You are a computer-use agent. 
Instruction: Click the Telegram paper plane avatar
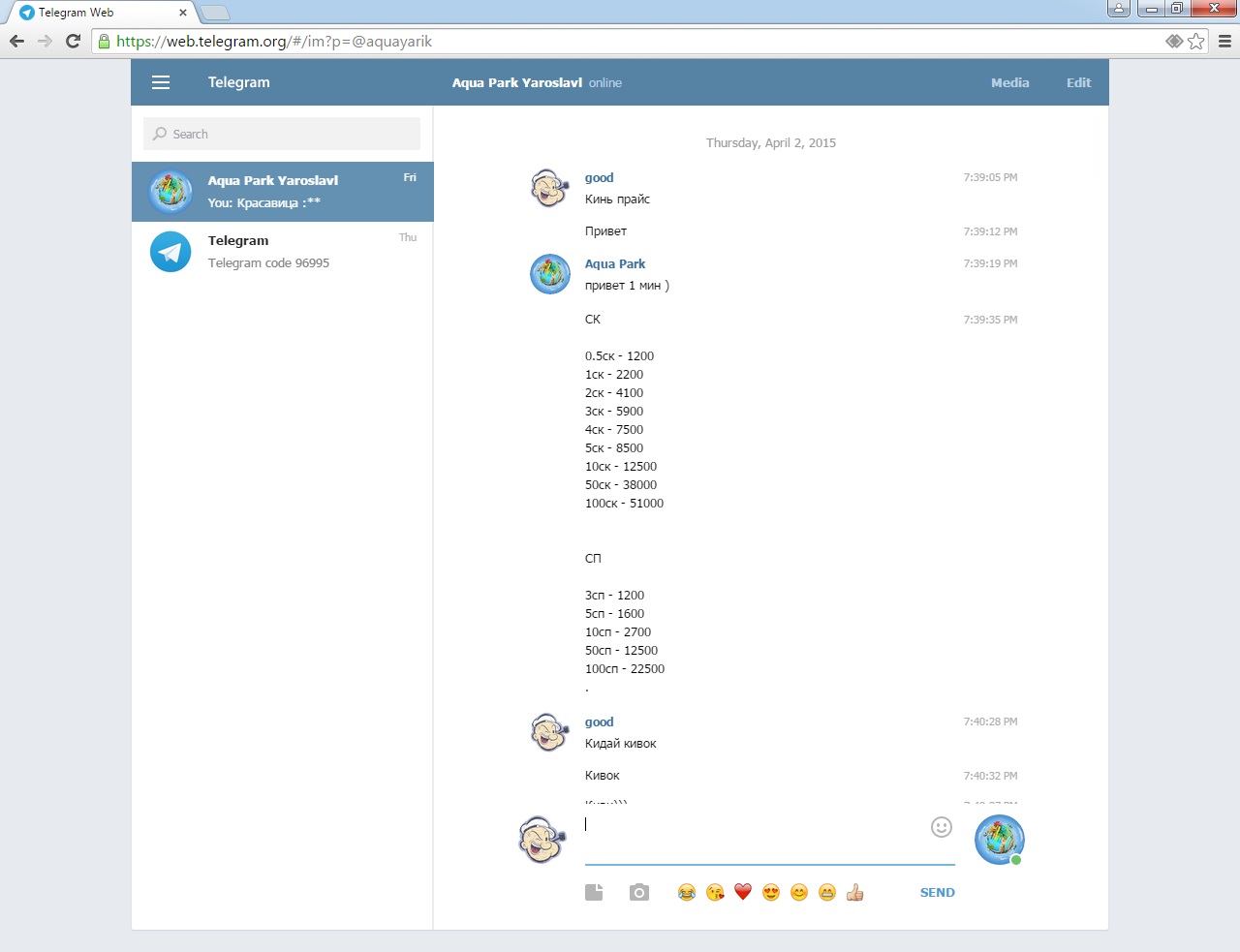coord(170,252)
